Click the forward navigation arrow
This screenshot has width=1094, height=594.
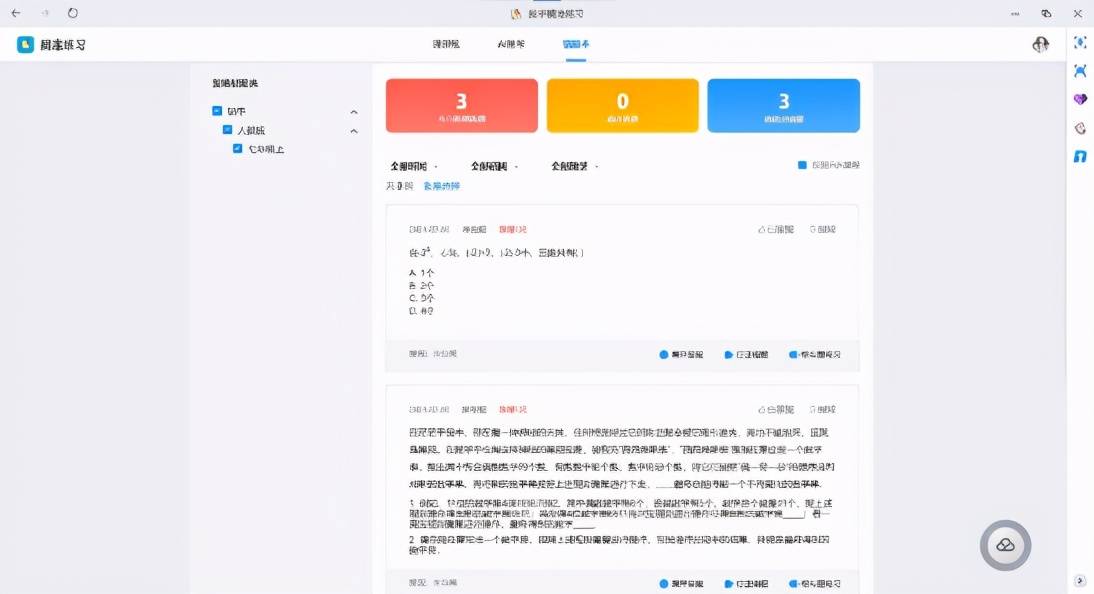click(45, 13)
